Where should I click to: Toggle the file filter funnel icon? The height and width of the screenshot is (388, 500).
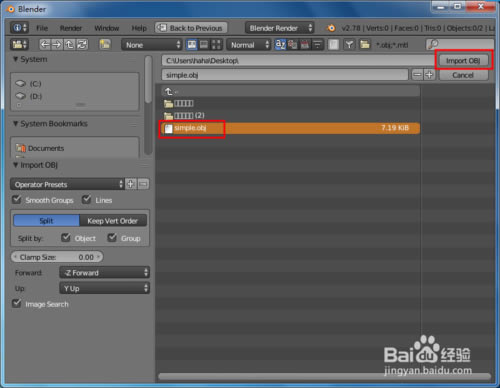pos(349,44)
